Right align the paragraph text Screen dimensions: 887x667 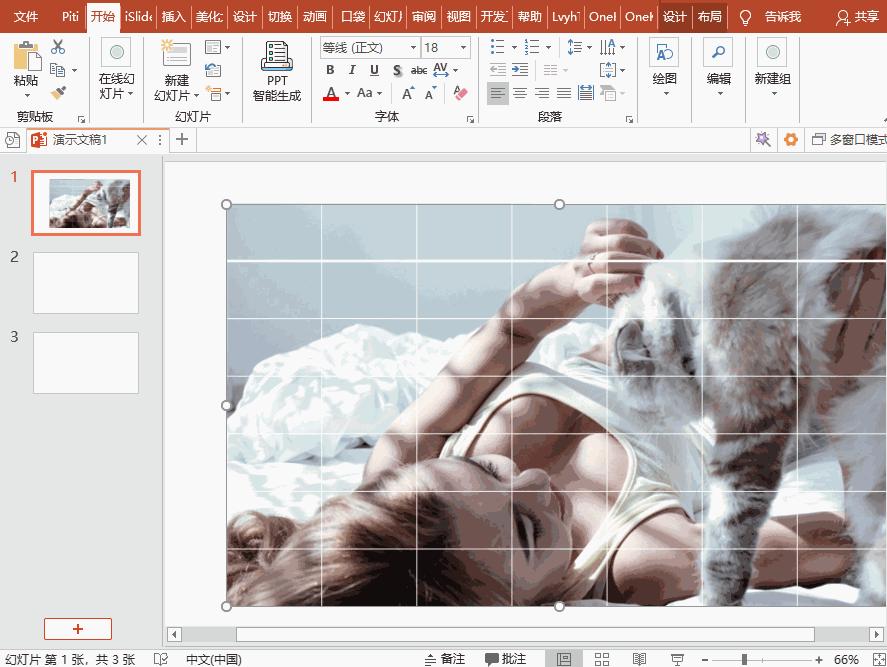(x=542, y=93)
